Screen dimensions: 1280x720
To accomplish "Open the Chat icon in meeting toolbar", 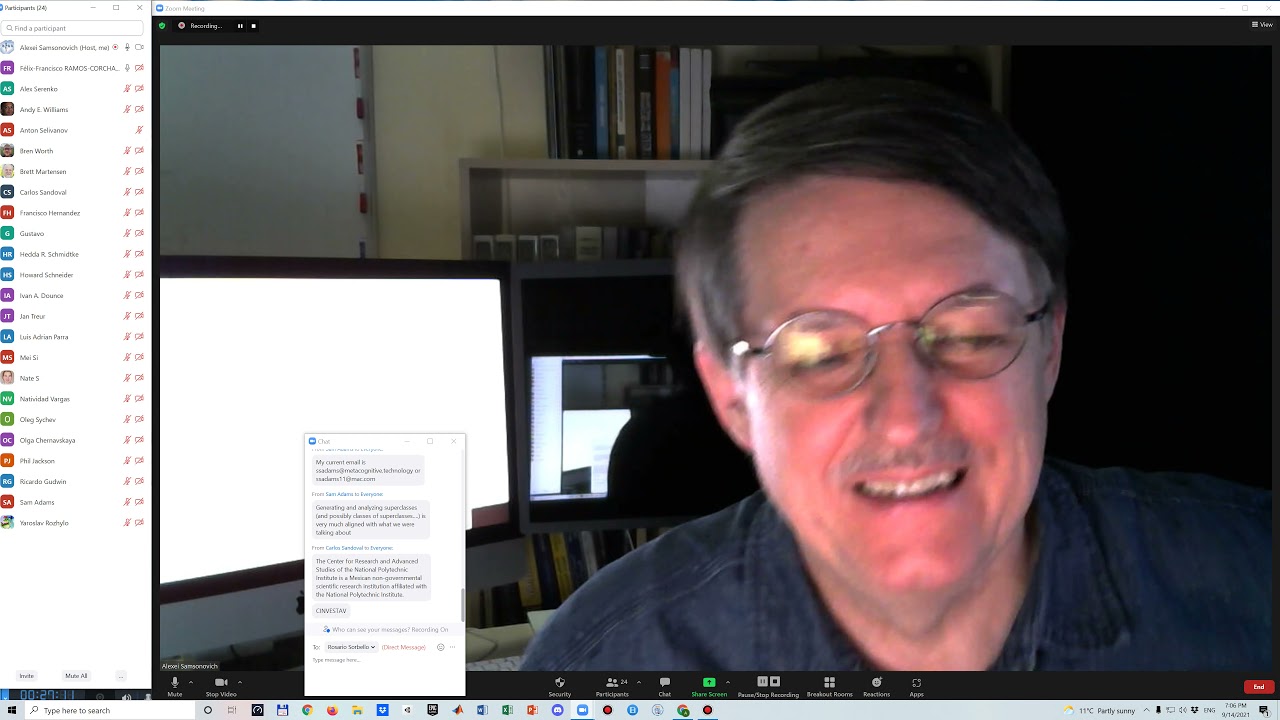I will [x=664, y=682].
